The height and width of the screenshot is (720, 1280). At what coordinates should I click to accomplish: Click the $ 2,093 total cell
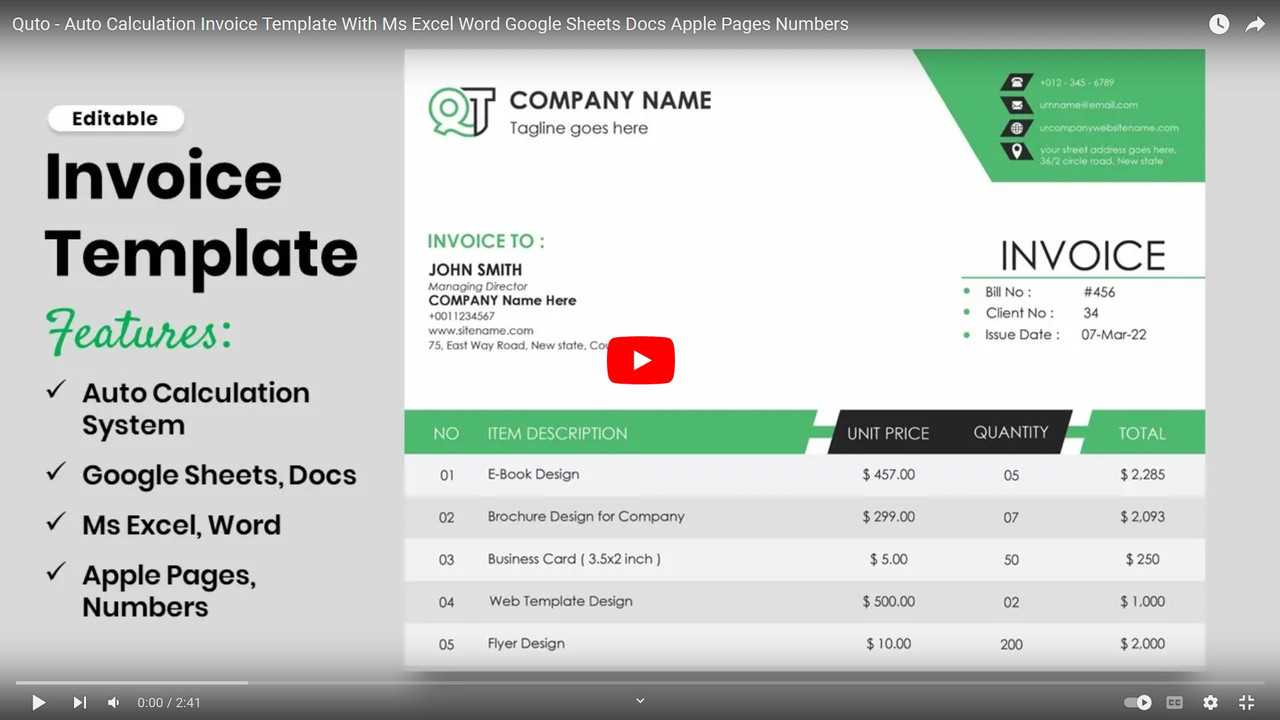click(1142, 517)
